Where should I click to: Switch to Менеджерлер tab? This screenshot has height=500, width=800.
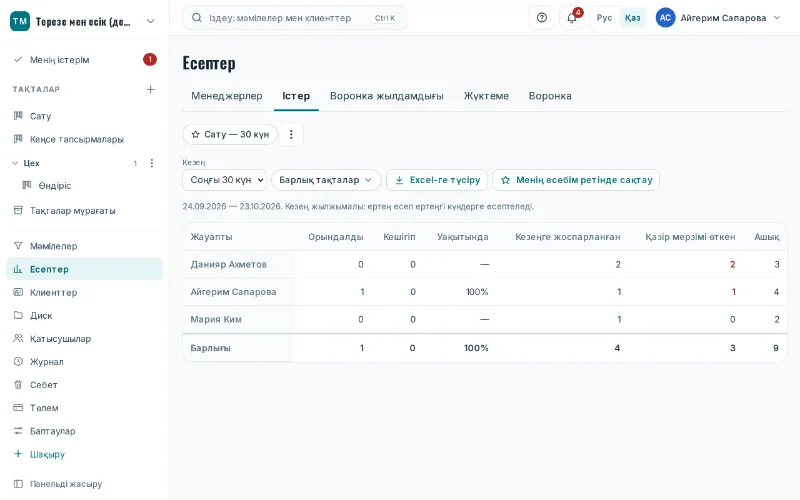click(227, 96)
